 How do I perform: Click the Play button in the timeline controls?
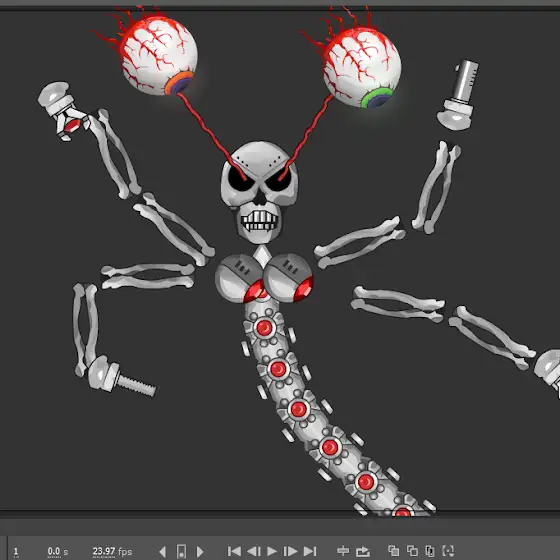click(272, 551)
